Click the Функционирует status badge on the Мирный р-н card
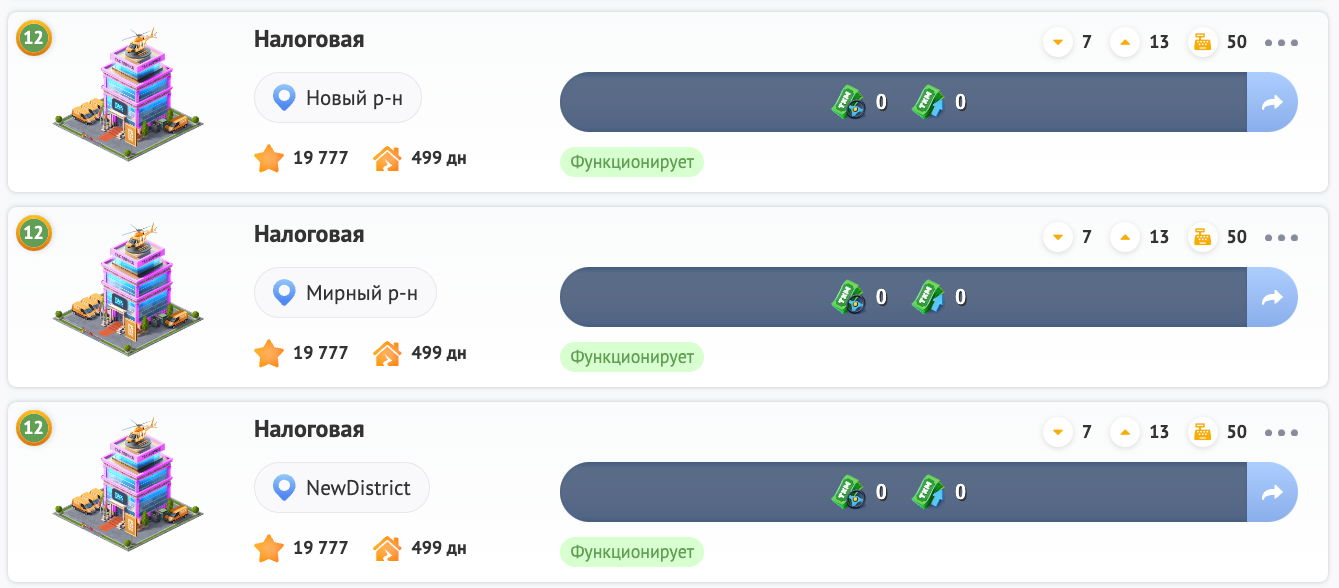Screen dimensions: 1339x588 coord(631,357)
